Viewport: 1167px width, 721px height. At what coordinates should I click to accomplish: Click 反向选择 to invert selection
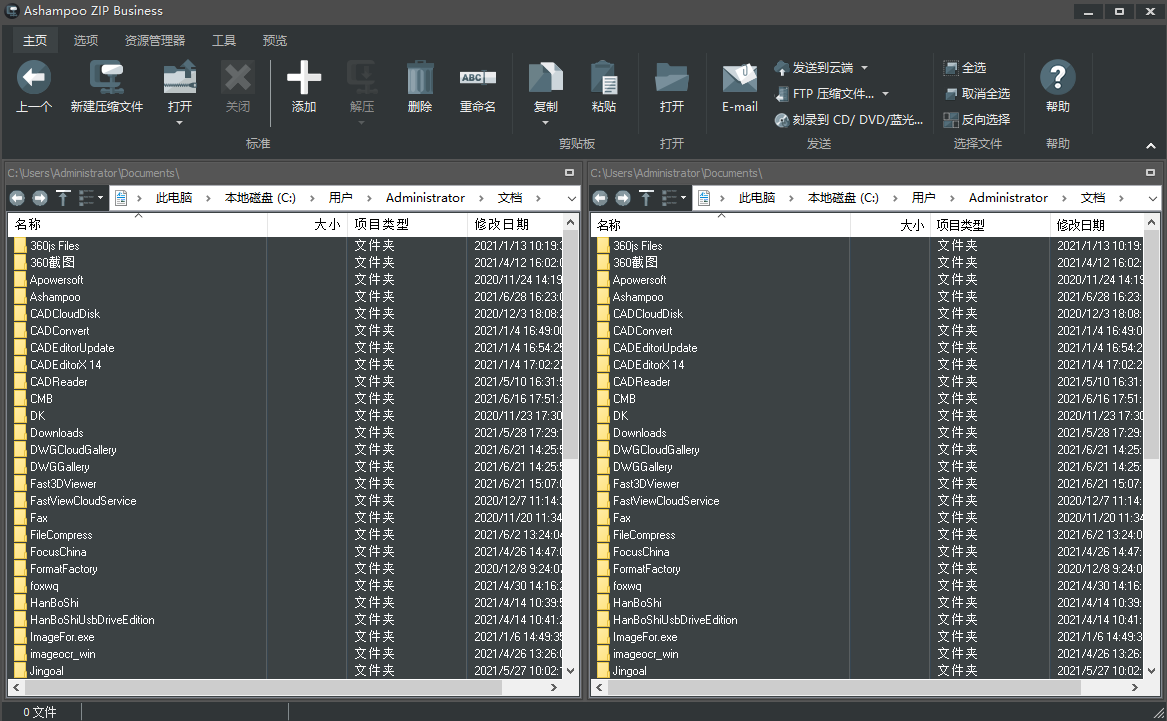[976, 120]
